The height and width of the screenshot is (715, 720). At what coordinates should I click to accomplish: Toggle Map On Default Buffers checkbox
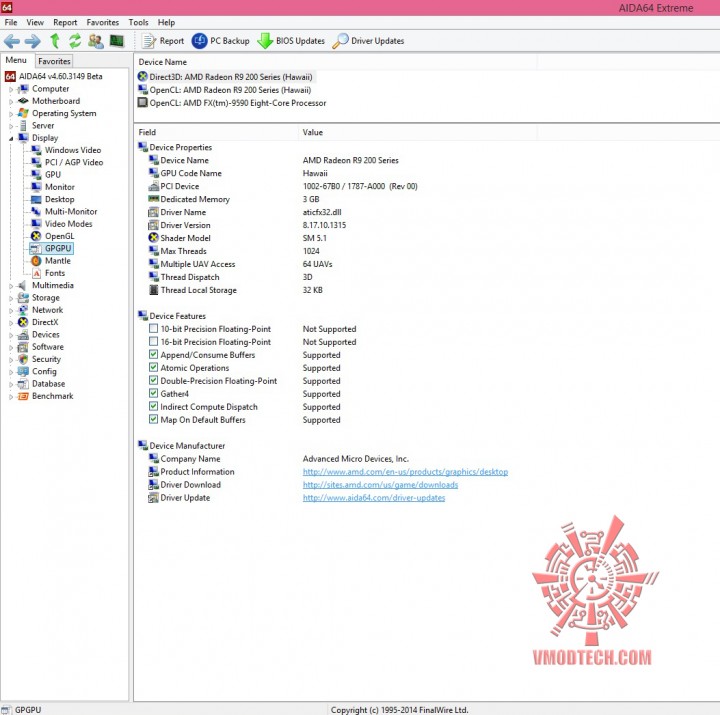point(153,419)
